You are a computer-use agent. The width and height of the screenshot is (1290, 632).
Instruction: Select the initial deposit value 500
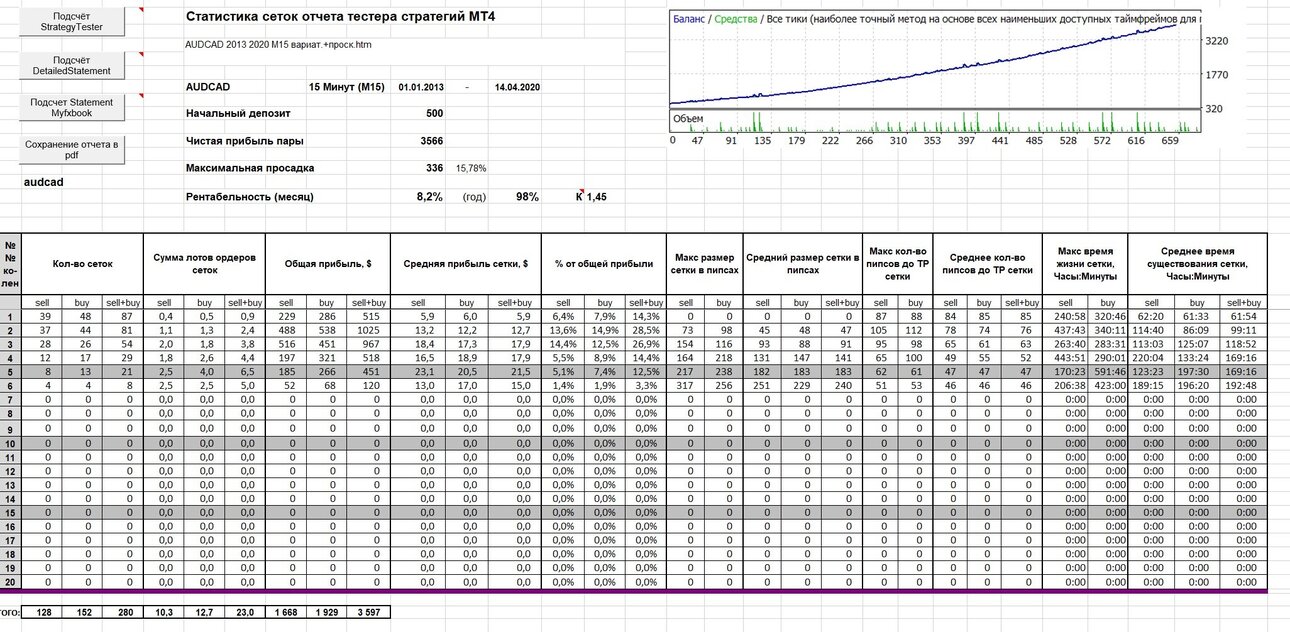point(434,114)
